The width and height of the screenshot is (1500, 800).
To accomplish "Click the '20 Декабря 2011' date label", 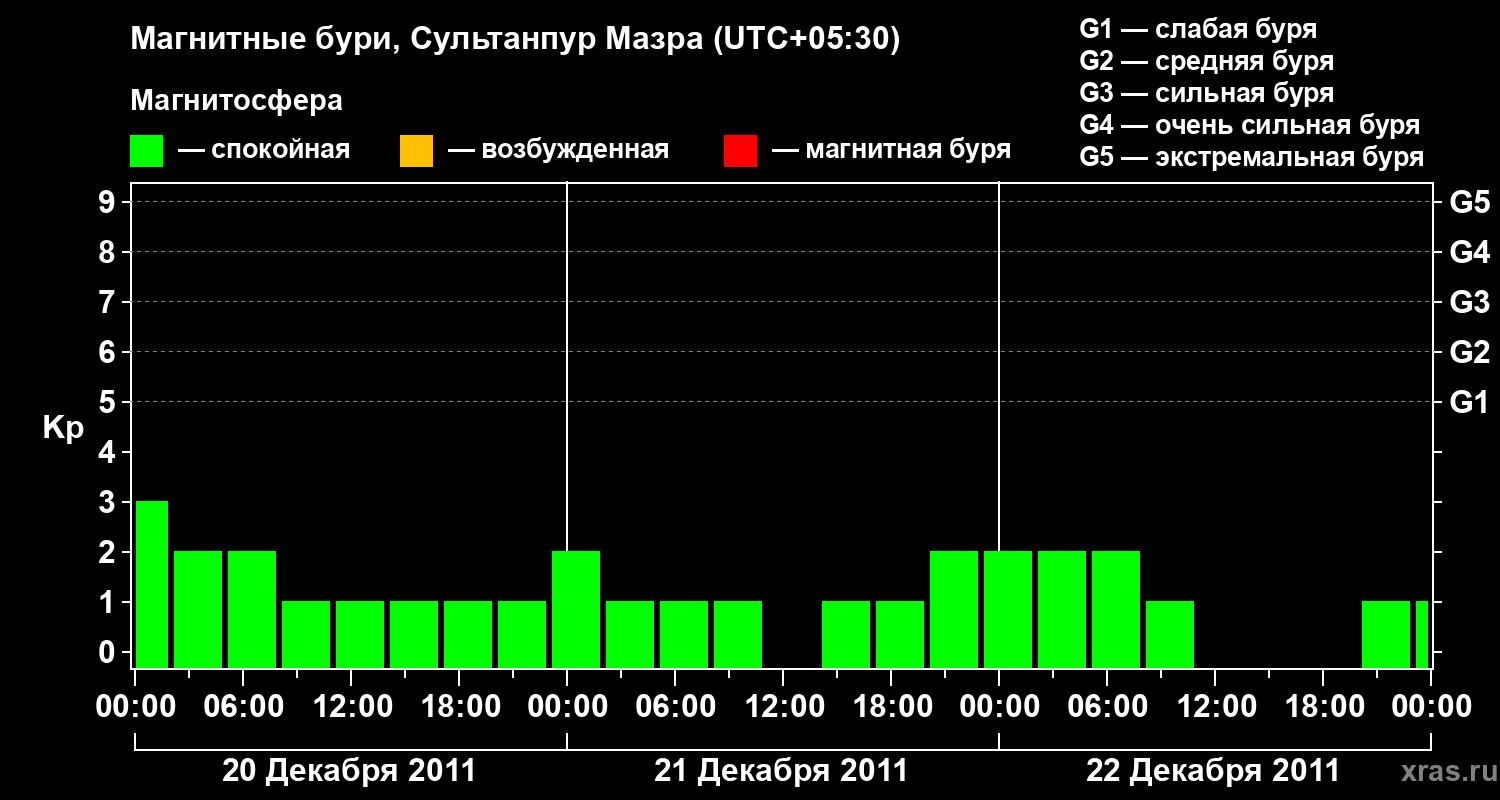I will (349, 771).
